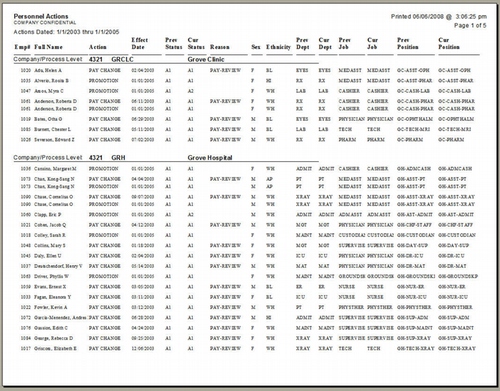Image resolution: width=500 pixels, height=391 pixels.
Task: Click the "Reason" column header
Action: click(219, 47)
